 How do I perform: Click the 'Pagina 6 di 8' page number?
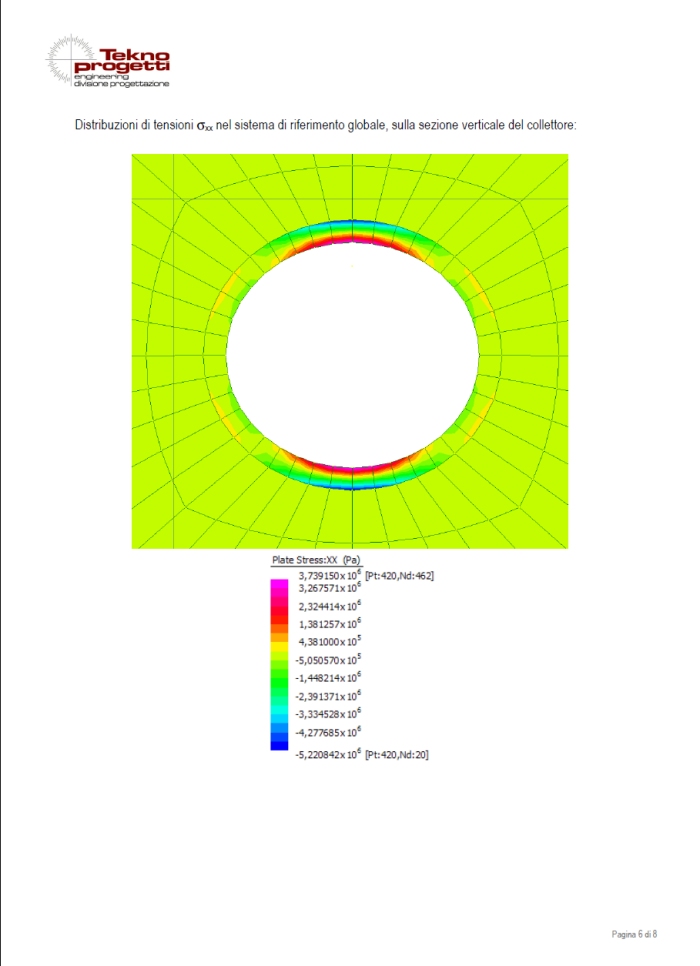click(634, 934)
